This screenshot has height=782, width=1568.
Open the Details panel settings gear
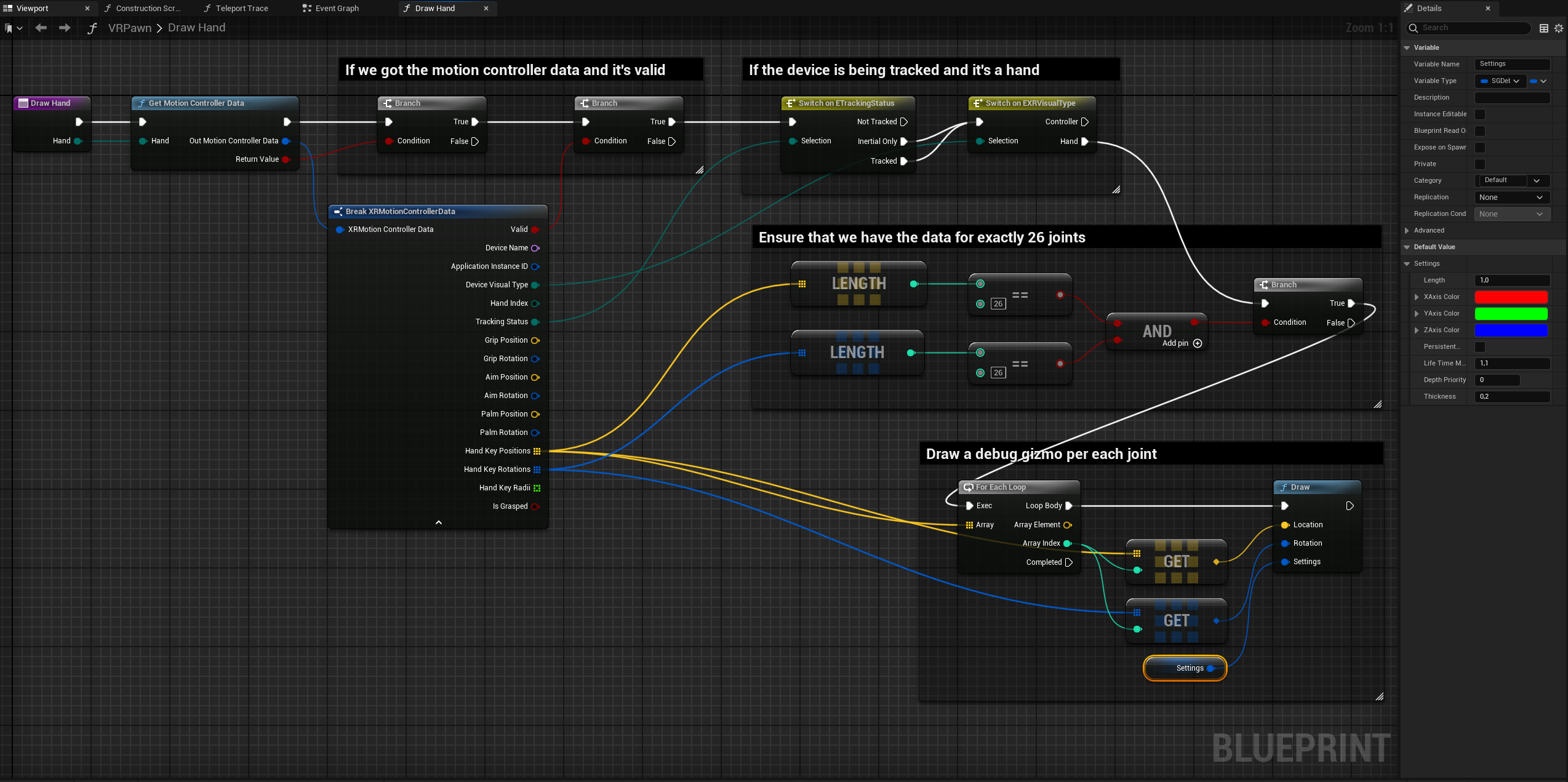tap(1558, 28)
